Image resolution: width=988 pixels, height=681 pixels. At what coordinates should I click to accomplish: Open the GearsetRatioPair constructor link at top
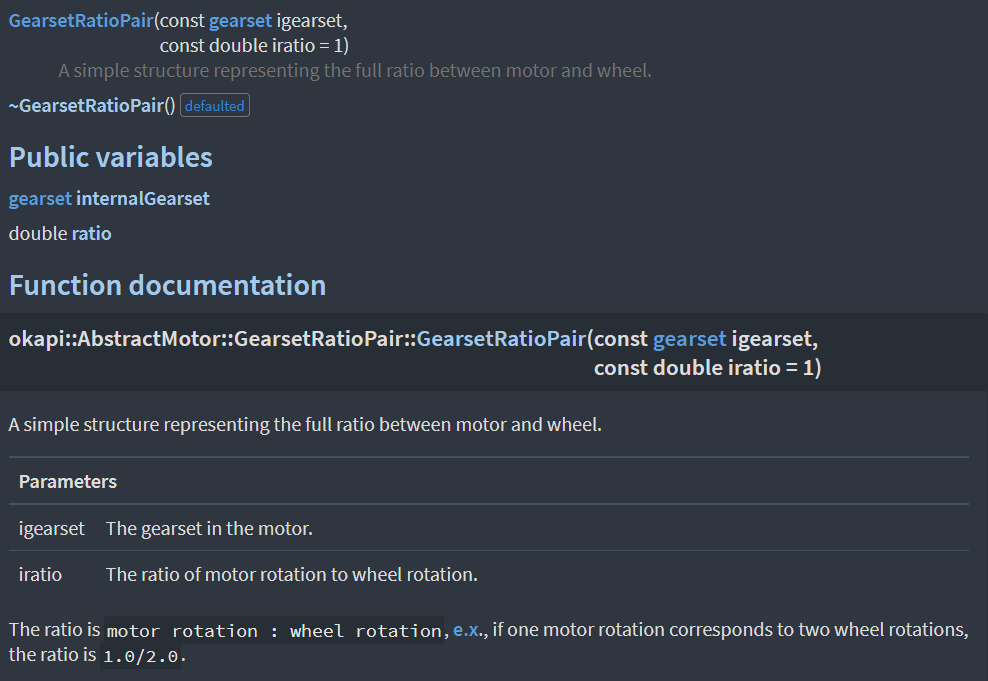pos(81,21)
